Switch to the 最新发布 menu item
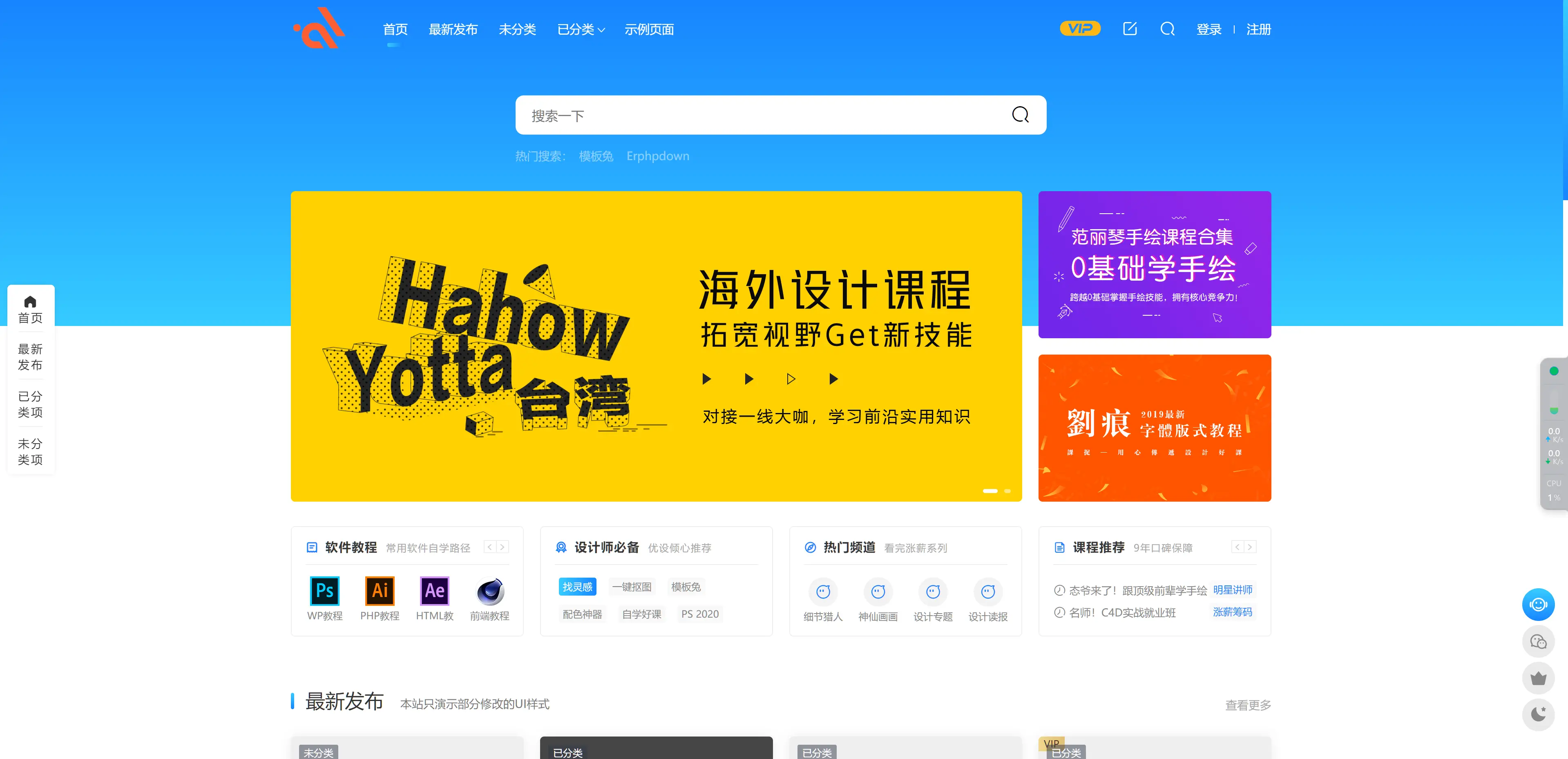 click(453, 29)
